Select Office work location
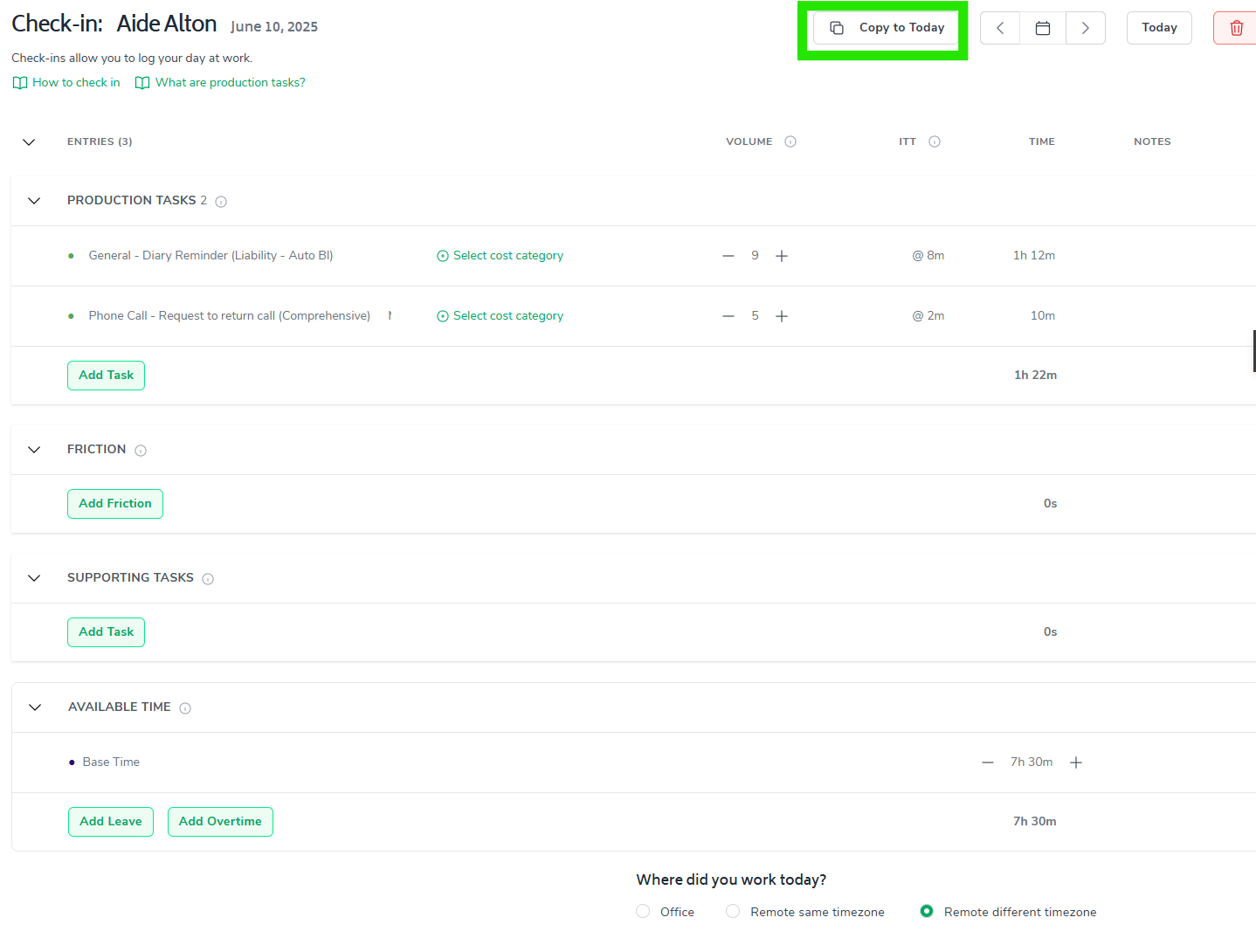1256x952 pixels. 643,911
